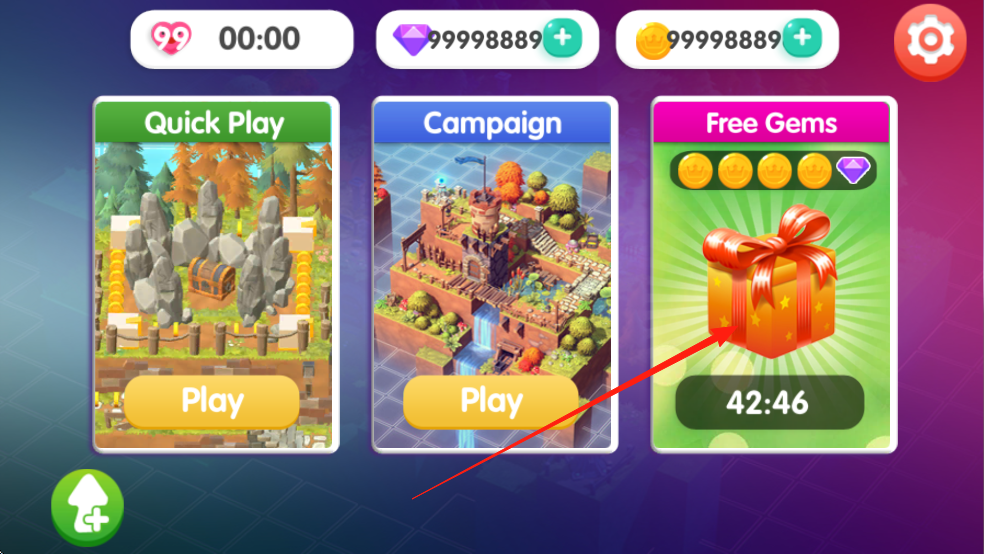The width and height of the screenshot is (984, 554).
Task: Add more gems with plus button
Action: pos(562,38)
